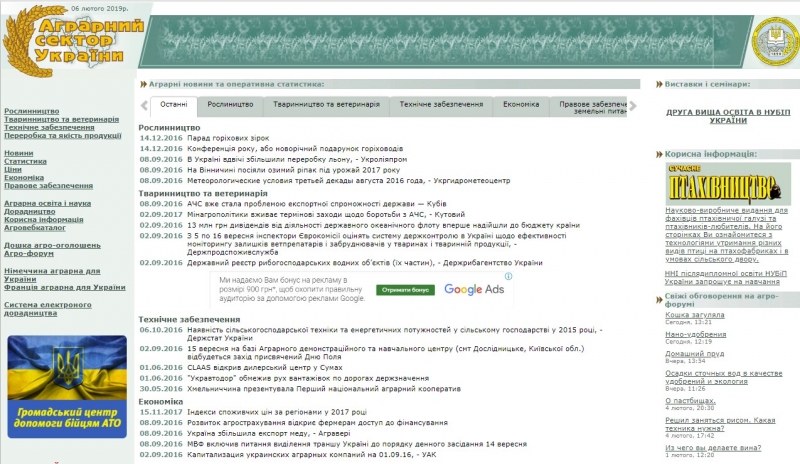Open news АЧС вже стала проблемою
This screenshot has width=800, height=464.
316,204
